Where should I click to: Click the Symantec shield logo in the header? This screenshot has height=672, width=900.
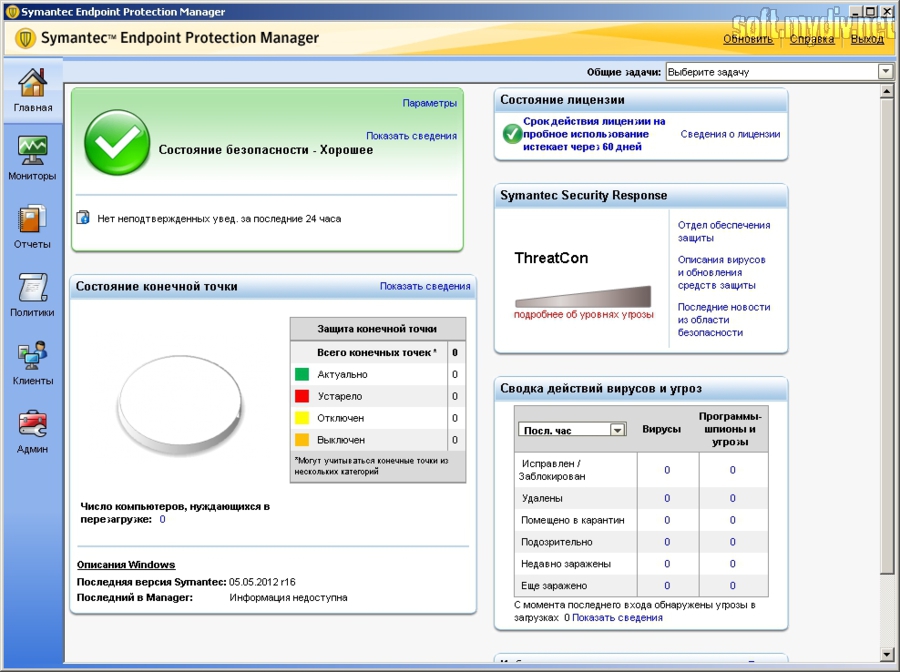pyautogui.click(x=25, y=38)
